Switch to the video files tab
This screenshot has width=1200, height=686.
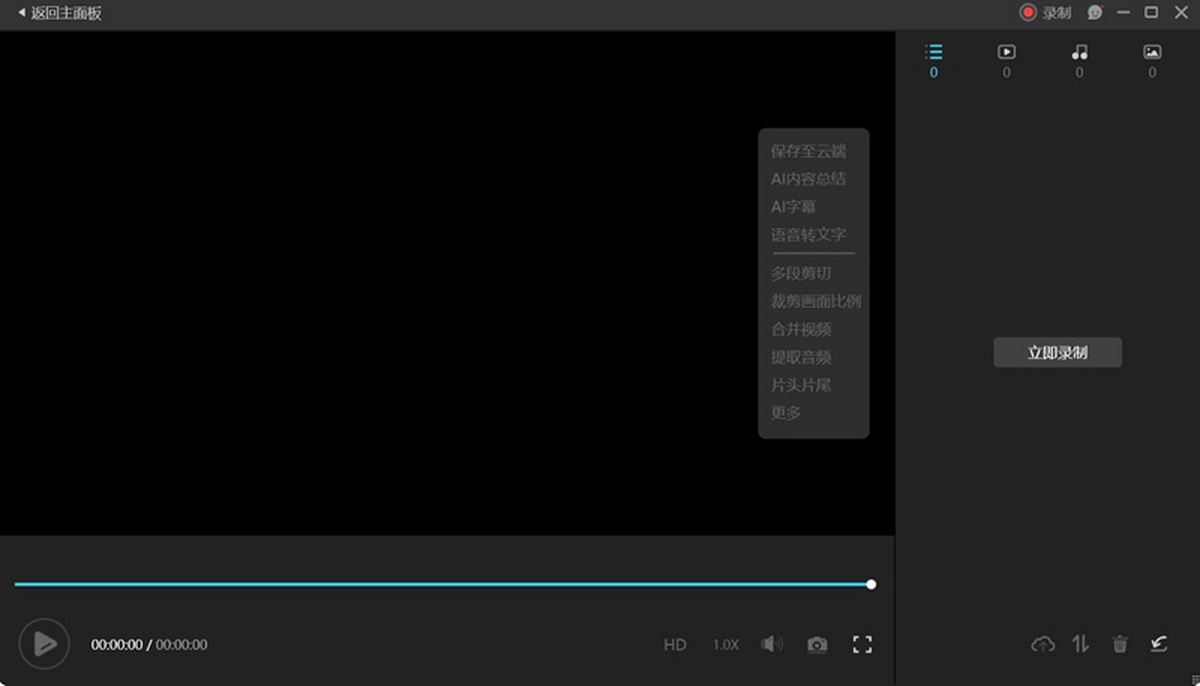[1006, 52]
